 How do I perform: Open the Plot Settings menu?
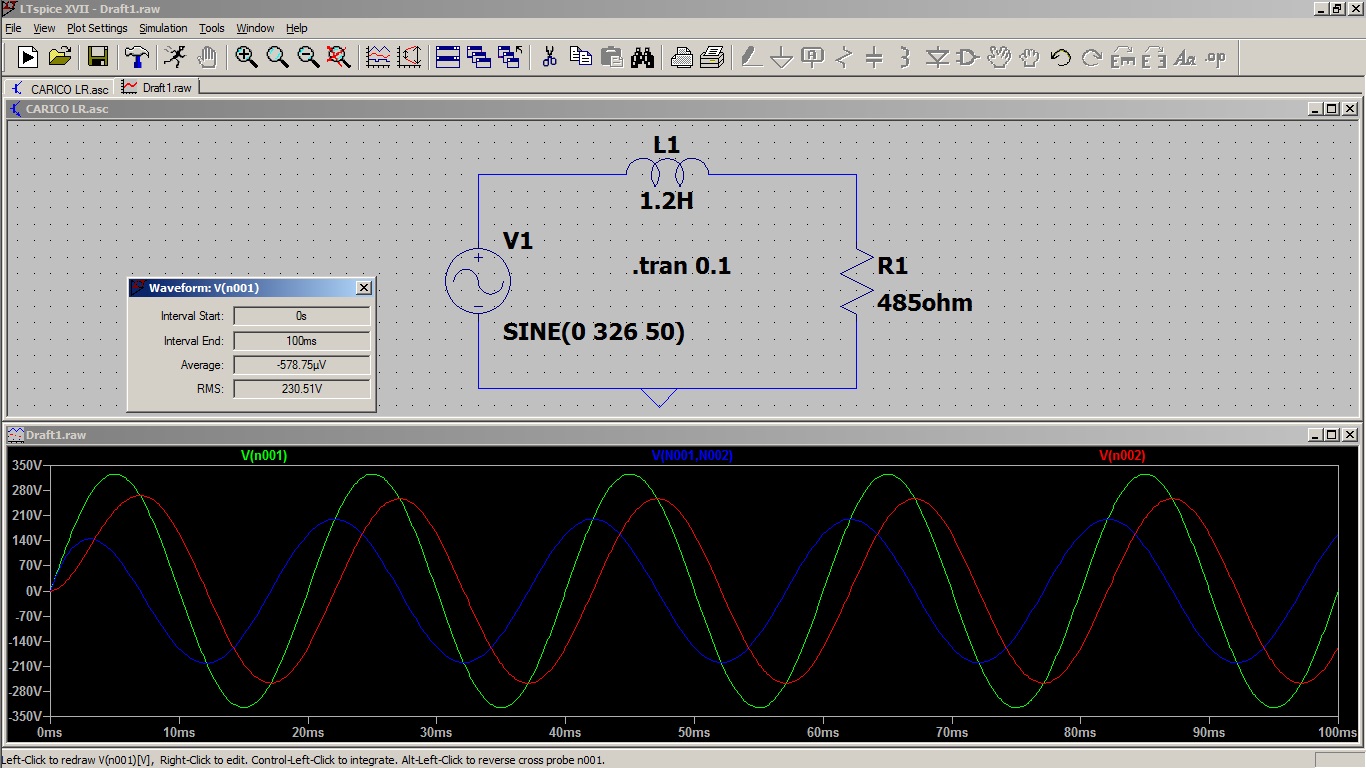[x=97, y=28]
